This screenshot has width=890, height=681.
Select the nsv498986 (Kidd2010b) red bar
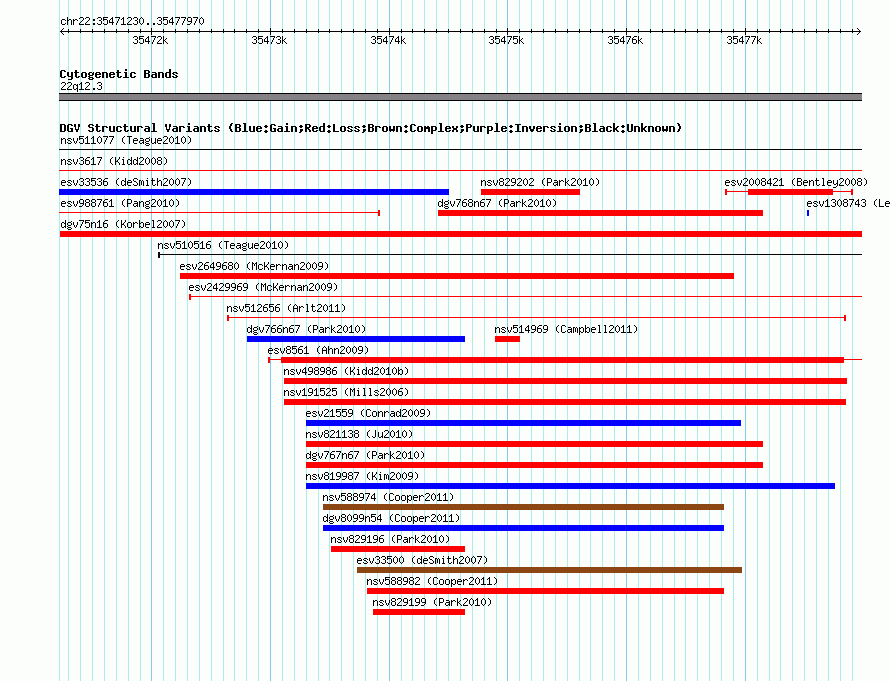565,381
